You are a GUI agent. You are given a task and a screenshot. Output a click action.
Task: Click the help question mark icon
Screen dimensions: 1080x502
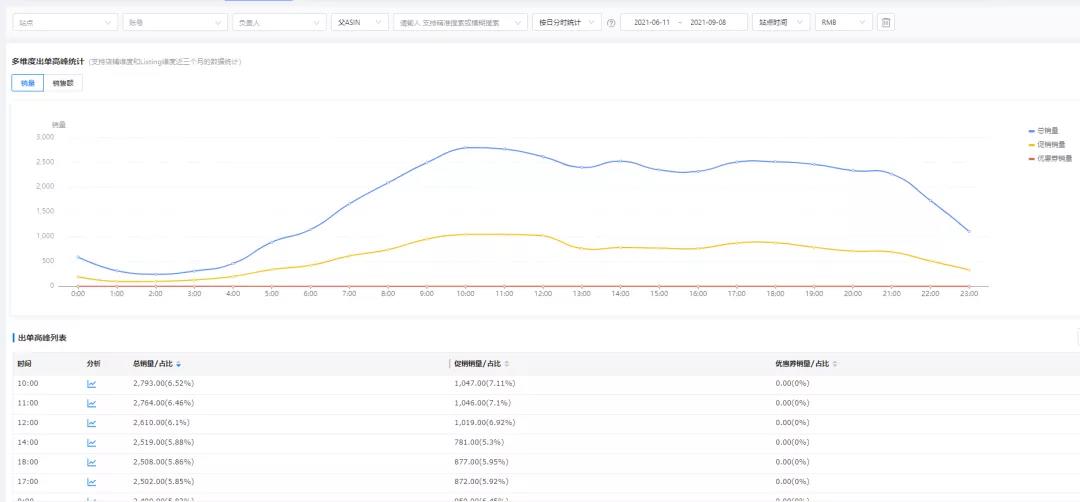coord(611,23)
